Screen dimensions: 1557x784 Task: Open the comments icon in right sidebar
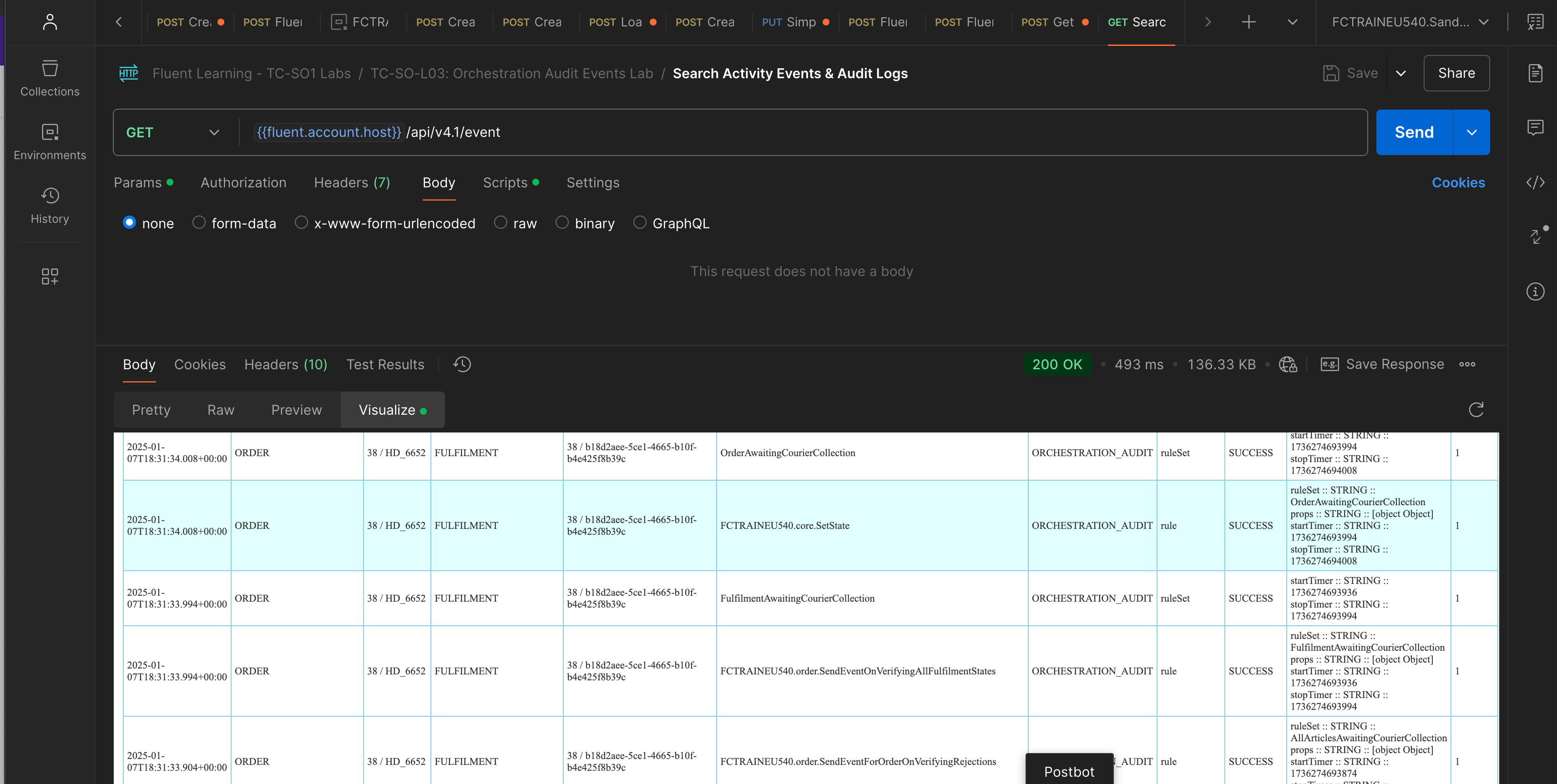click(1535, 127)
